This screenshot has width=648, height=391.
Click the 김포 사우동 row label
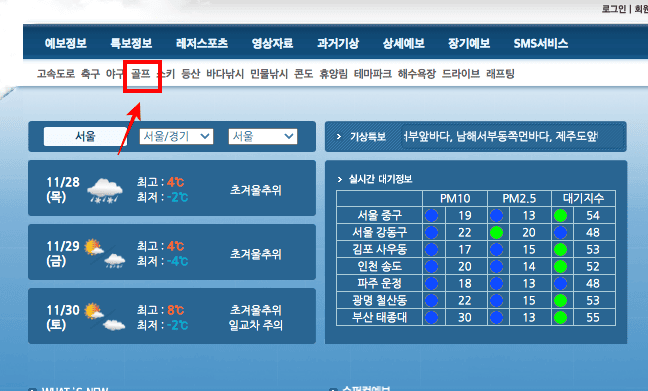379,249
